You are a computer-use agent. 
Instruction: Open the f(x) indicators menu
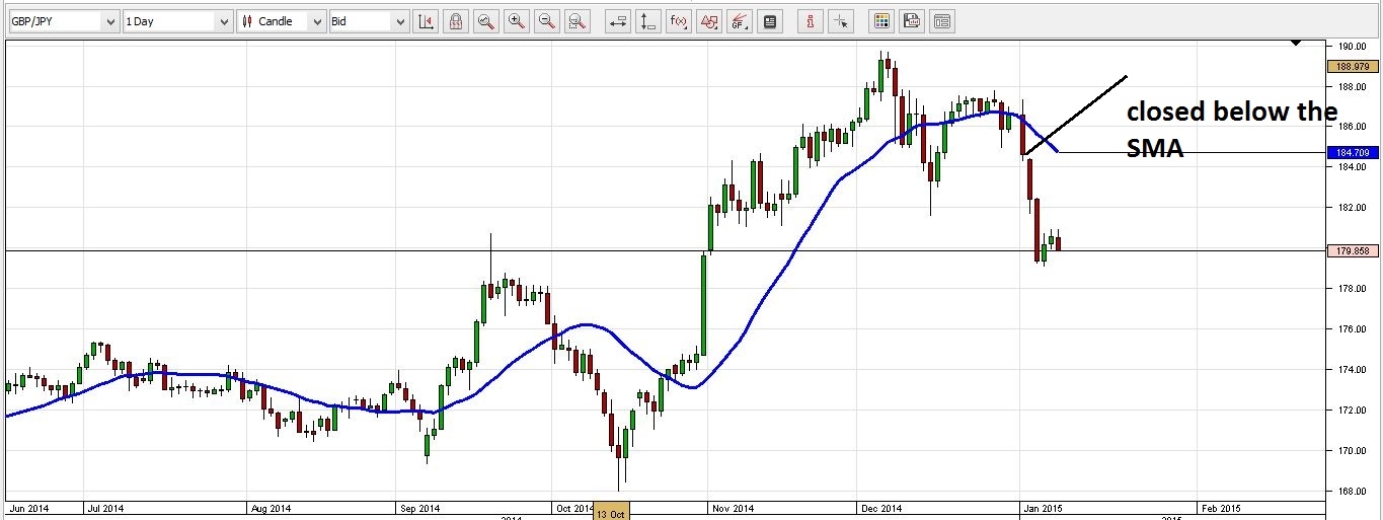678,21
